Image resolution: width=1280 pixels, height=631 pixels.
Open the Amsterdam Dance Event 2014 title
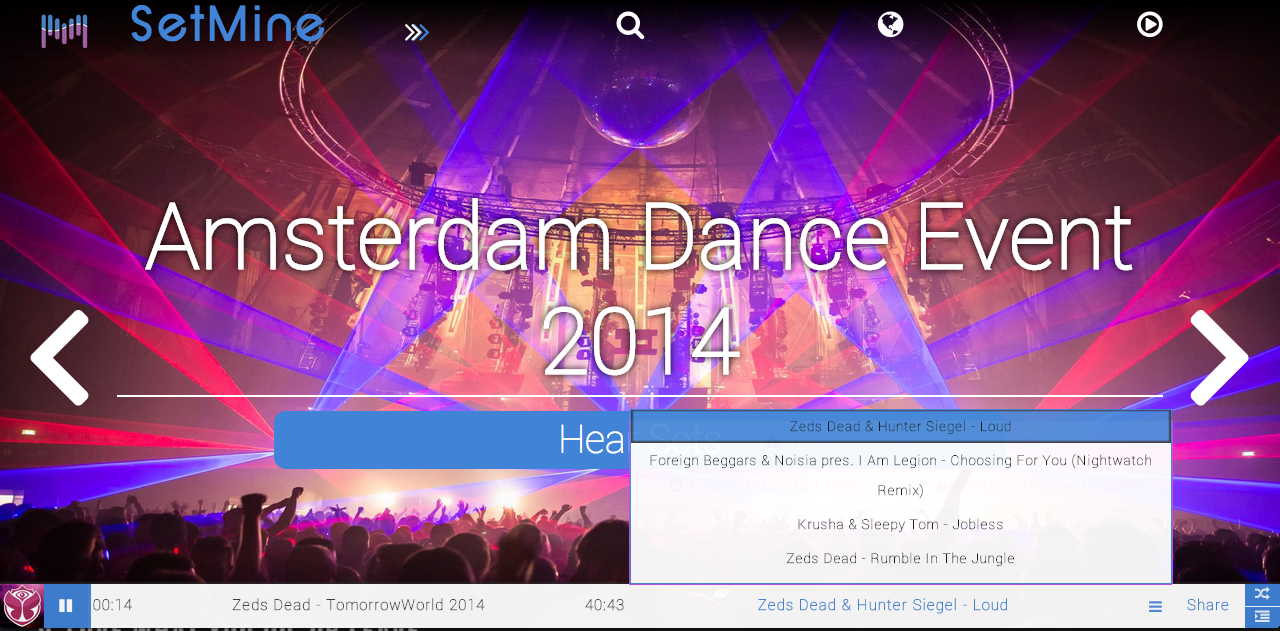click(640, 289)
